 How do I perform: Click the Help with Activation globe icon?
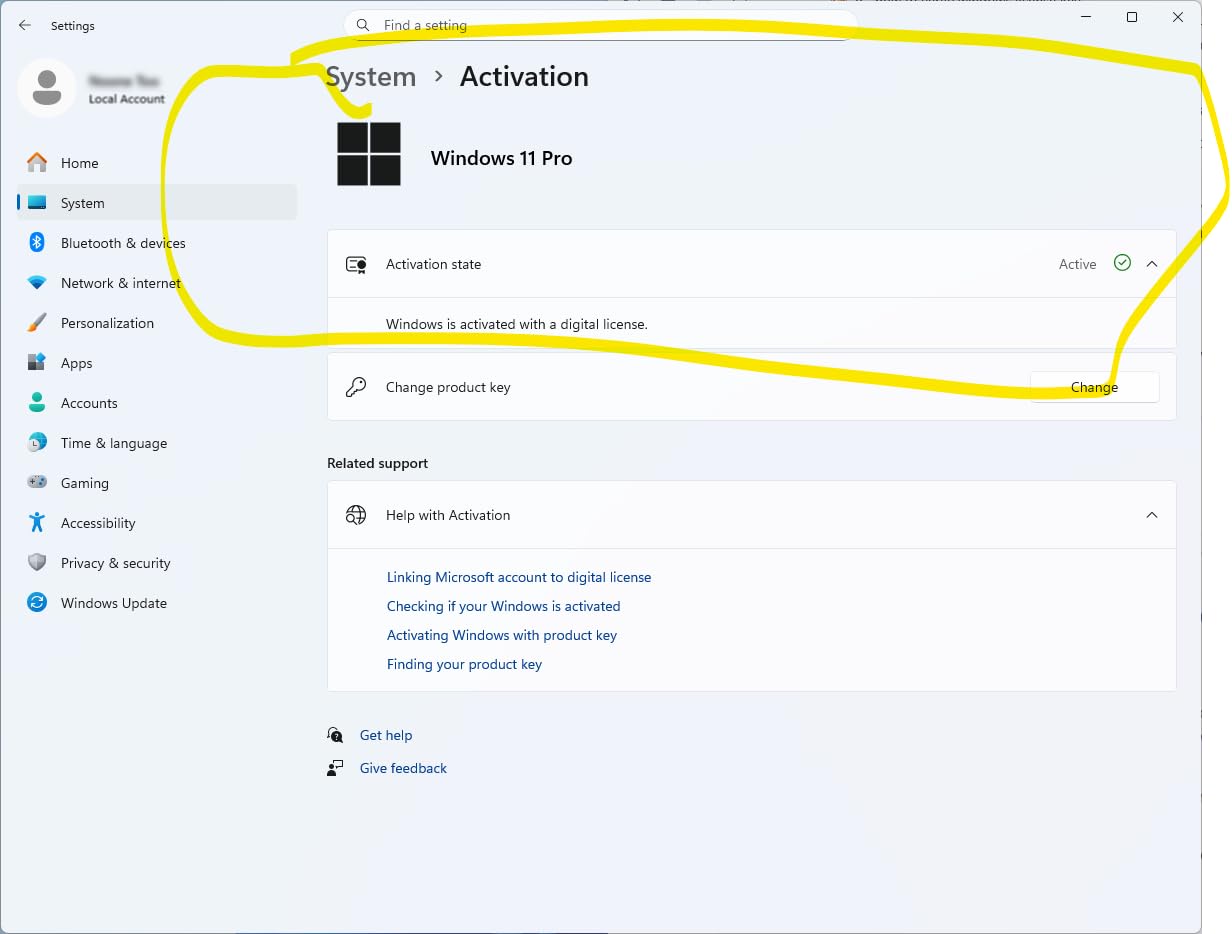click(x=356, y=515)
